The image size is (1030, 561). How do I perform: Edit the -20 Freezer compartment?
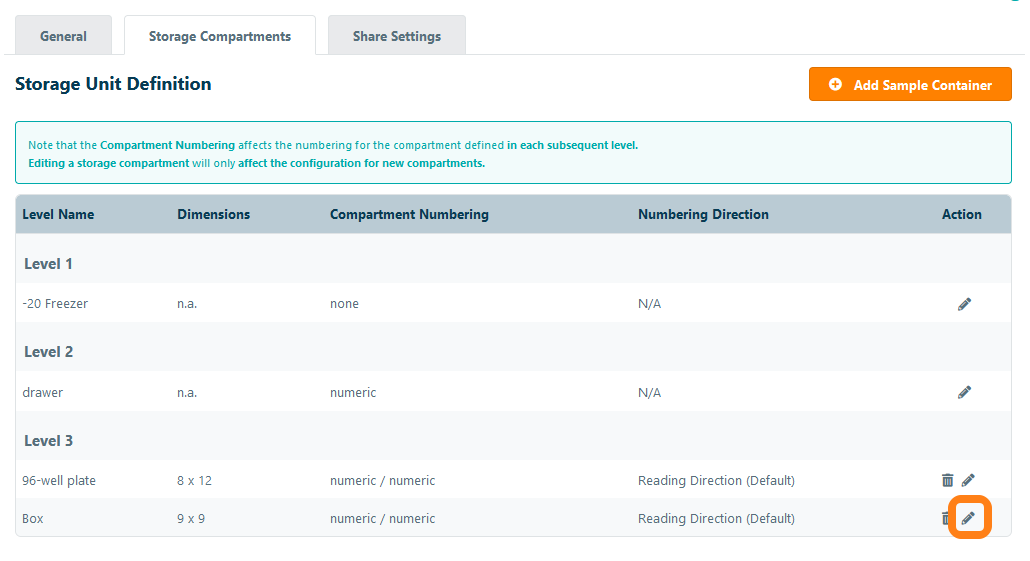[x=964, y=304]
